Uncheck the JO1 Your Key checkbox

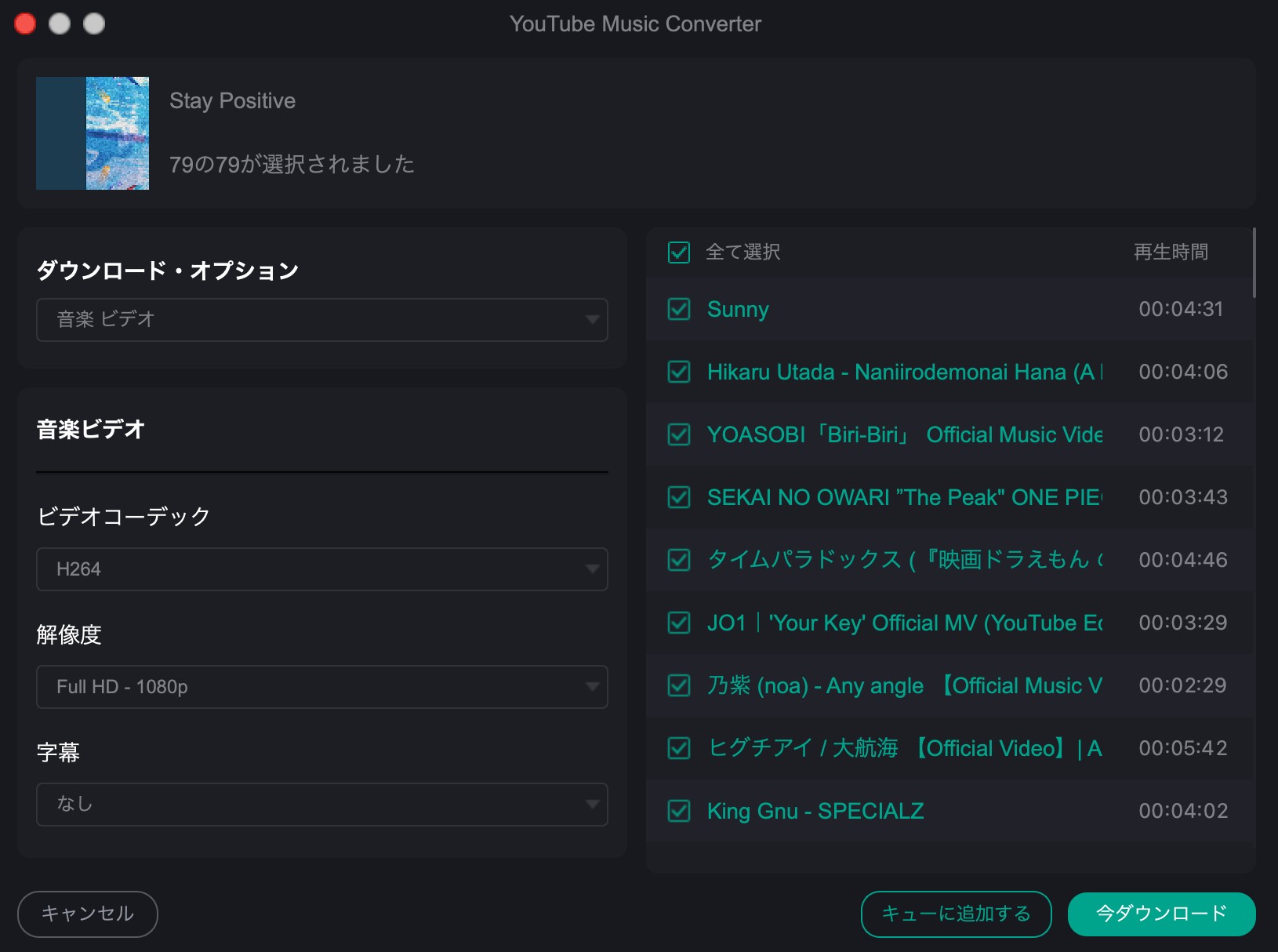tap(679, 623)
